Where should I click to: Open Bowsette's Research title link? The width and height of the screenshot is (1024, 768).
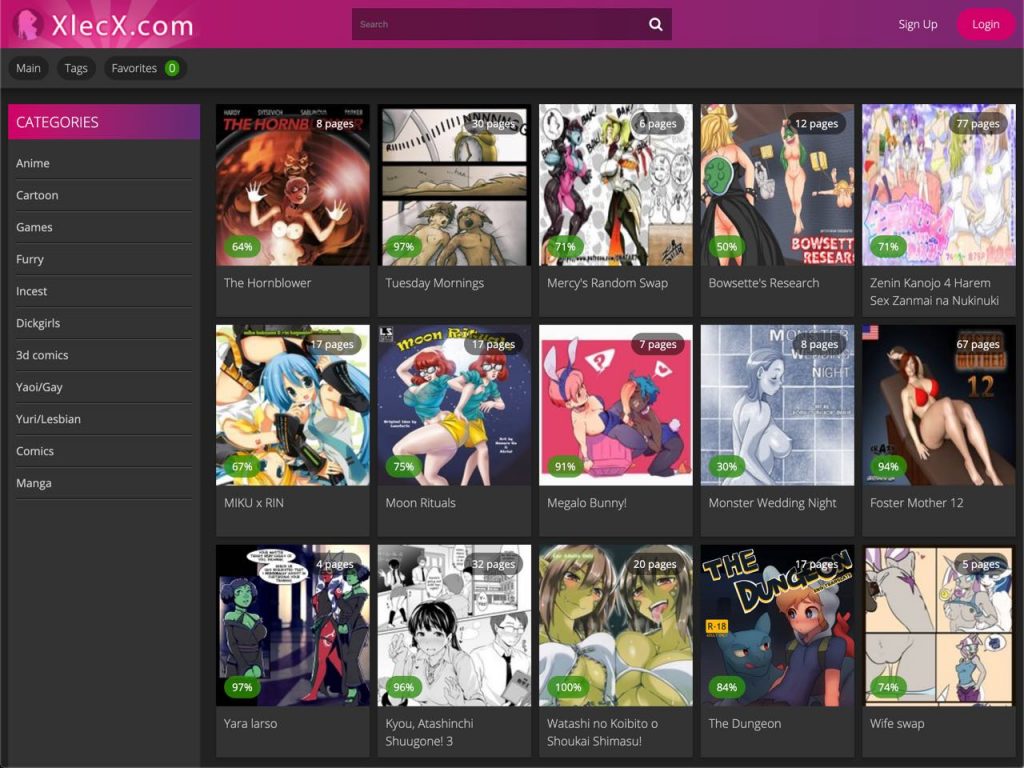(763, 283)
